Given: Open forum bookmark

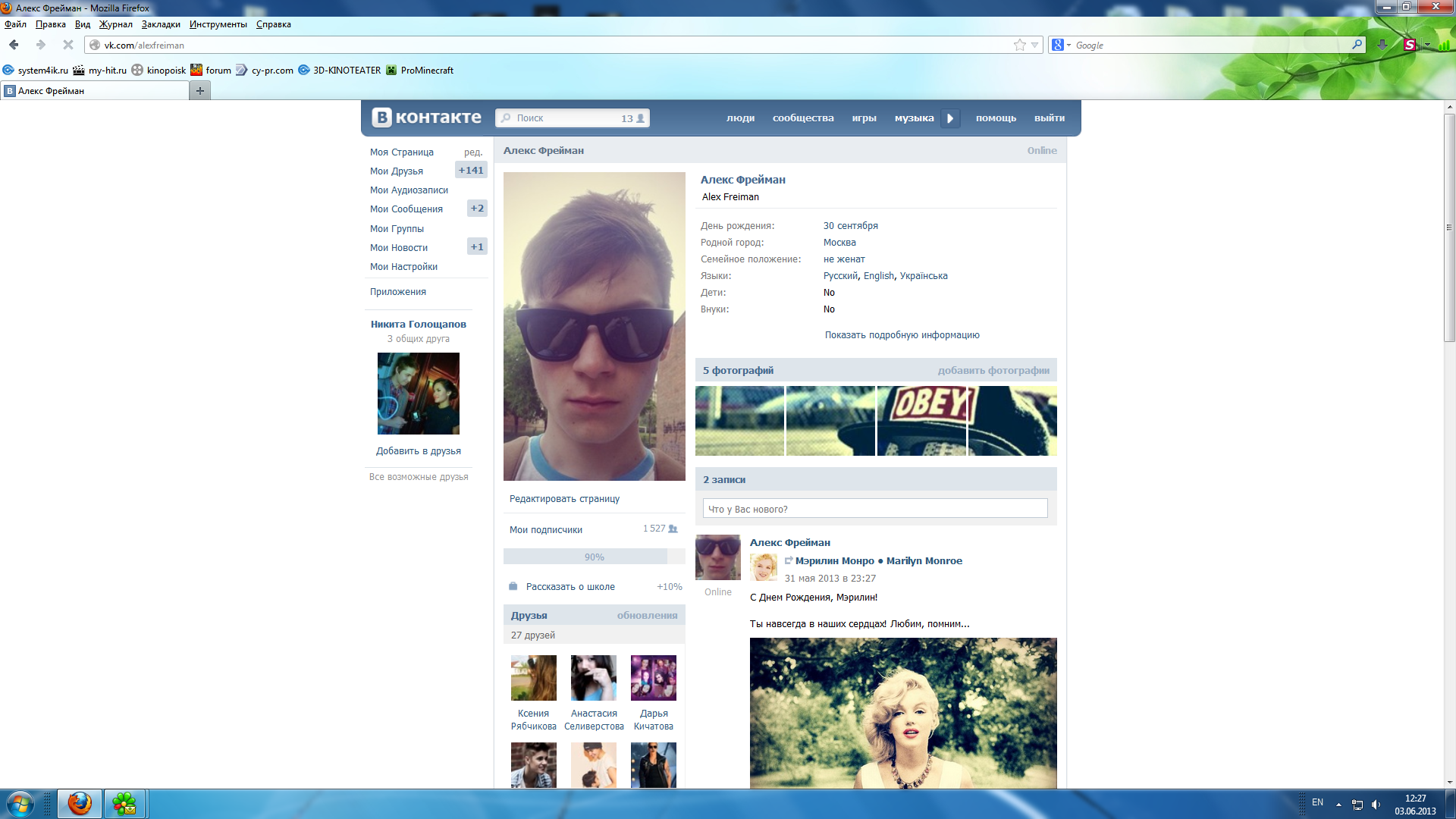Looking at the screenshot, I should pyautogui.click(x=211, y=70).
